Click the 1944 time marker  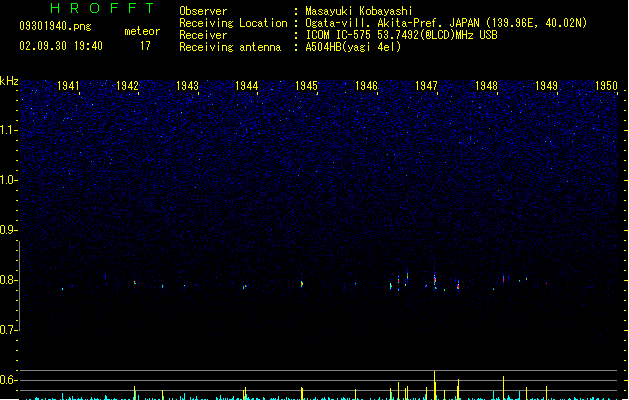tap(246, 86)
